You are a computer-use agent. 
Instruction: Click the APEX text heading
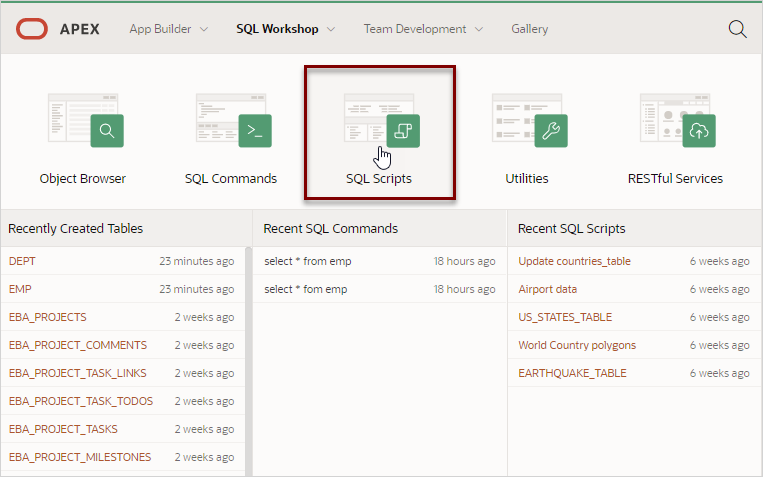(x=80, y=29)
